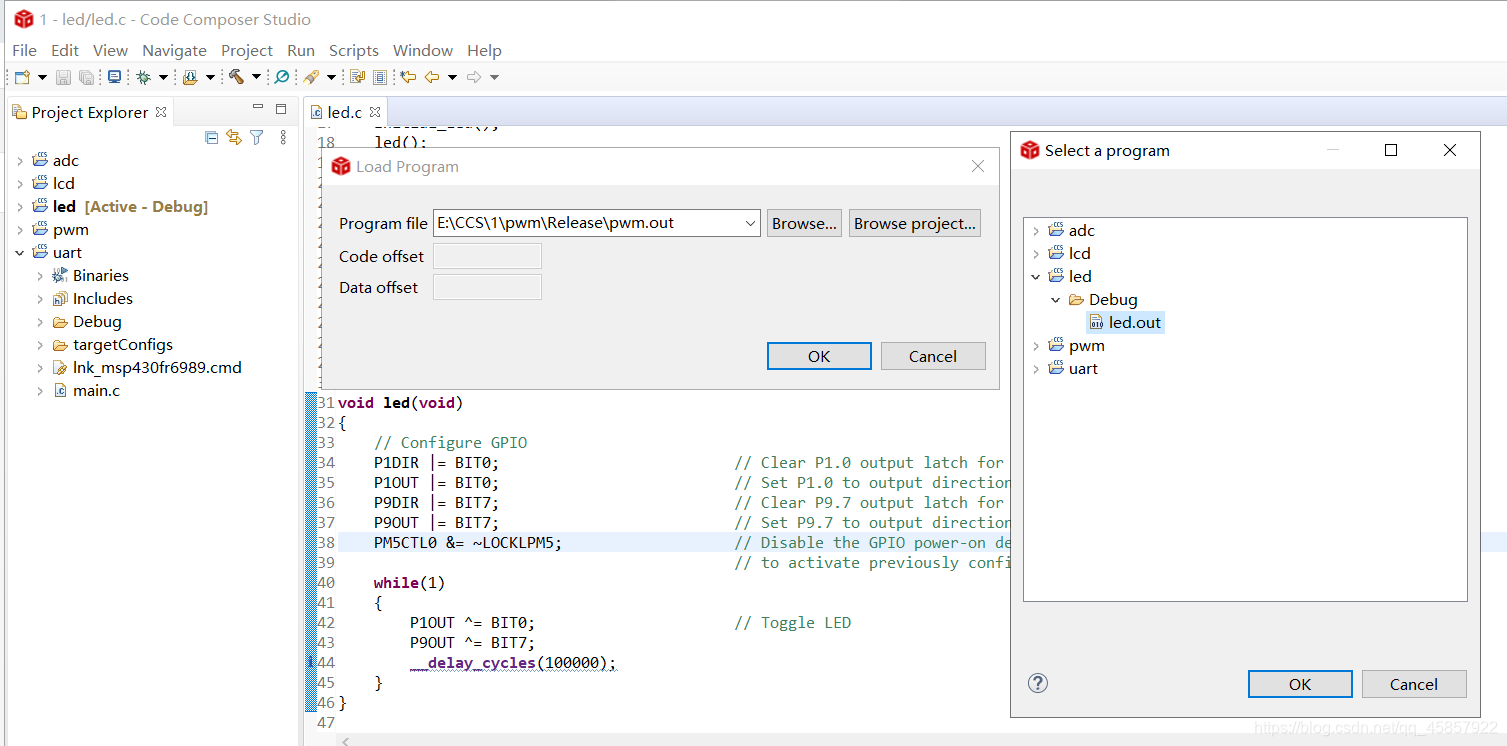1507x746 pixels.
Task: Click the Back navigation arrow icon
Action: point(432,77)
